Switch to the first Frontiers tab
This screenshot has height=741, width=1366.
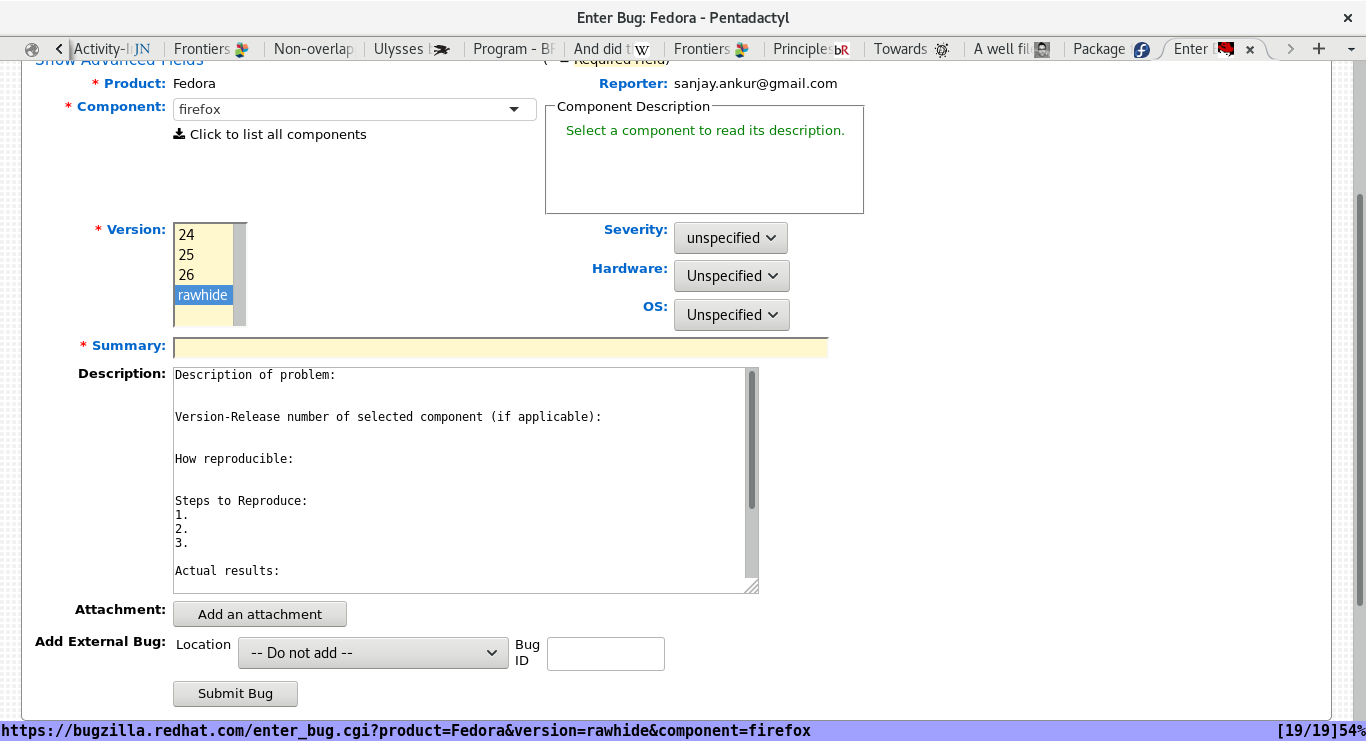(x=210, y=49)
